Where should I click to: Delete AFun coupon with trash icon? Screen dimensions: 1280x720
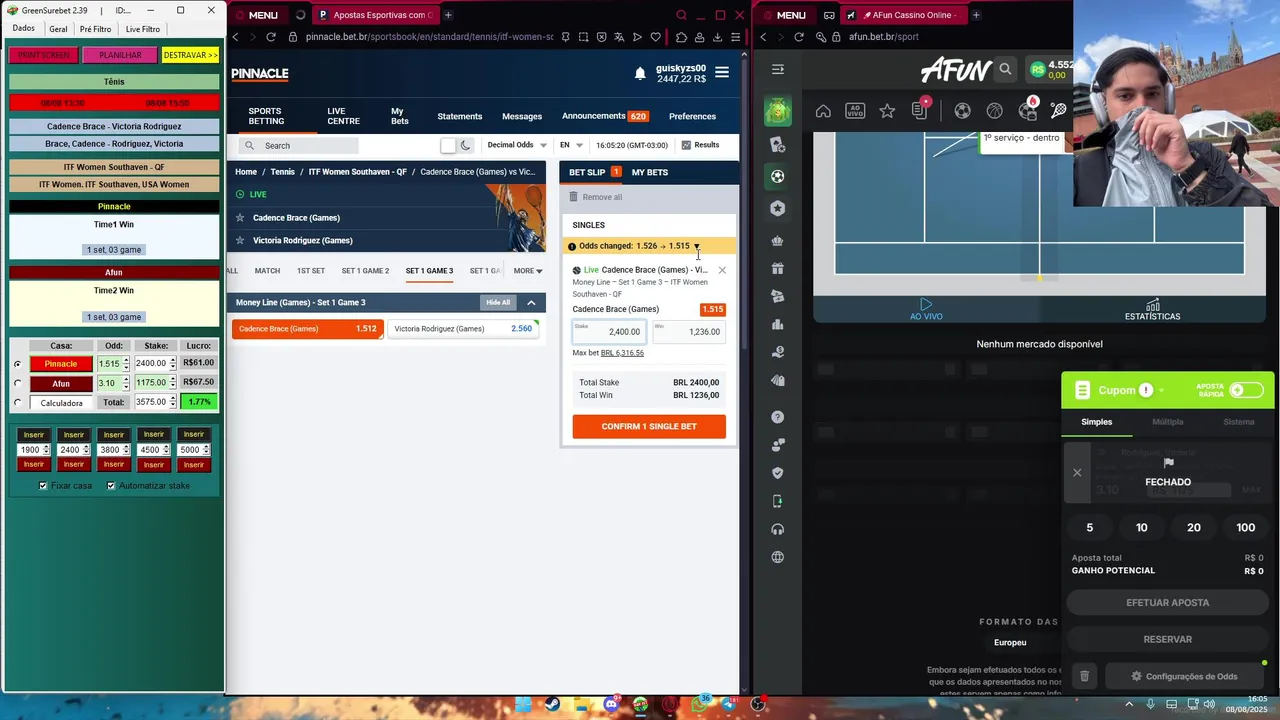1084,676
